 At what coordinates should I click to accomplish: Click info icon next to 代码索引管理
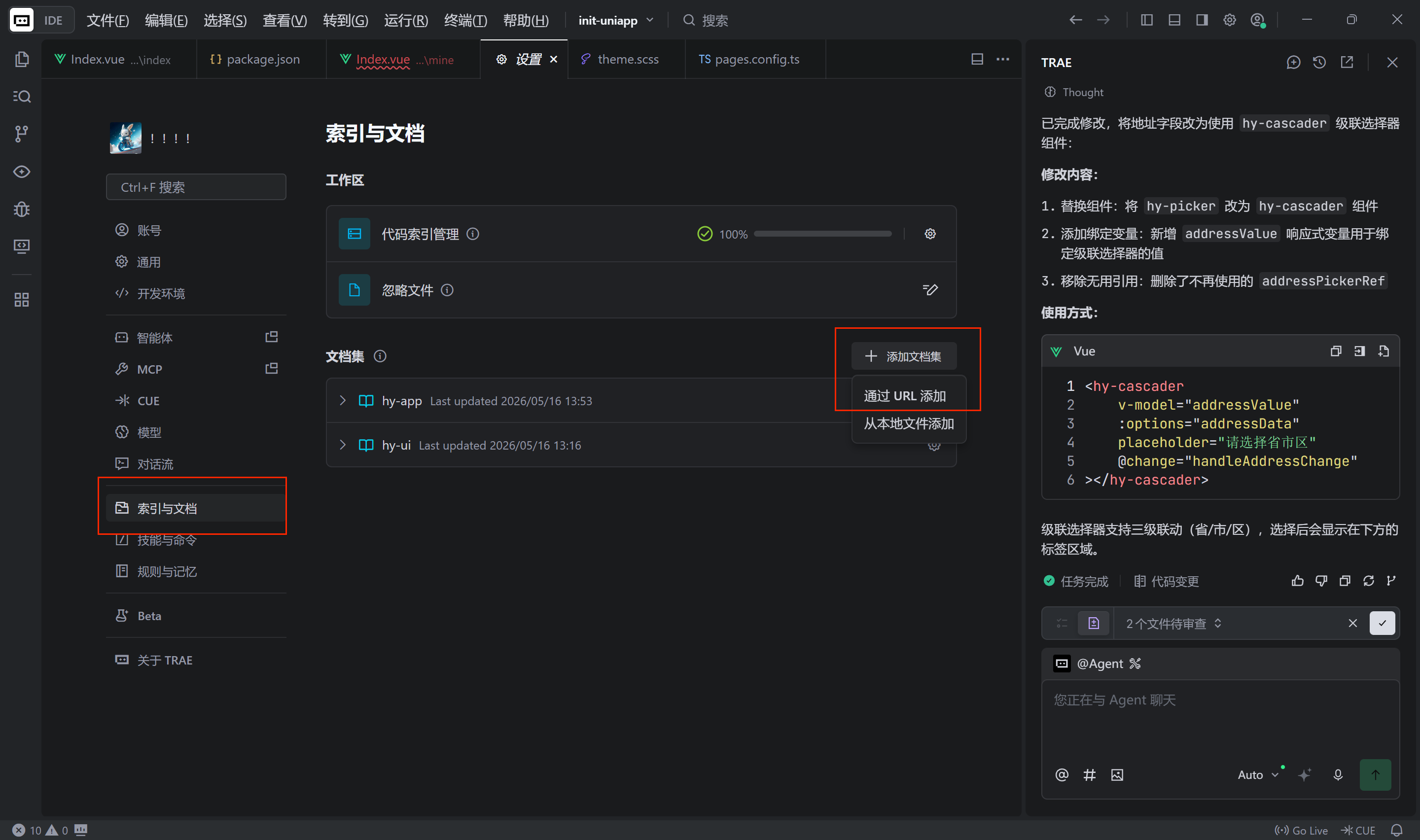[x=472, y=234]
